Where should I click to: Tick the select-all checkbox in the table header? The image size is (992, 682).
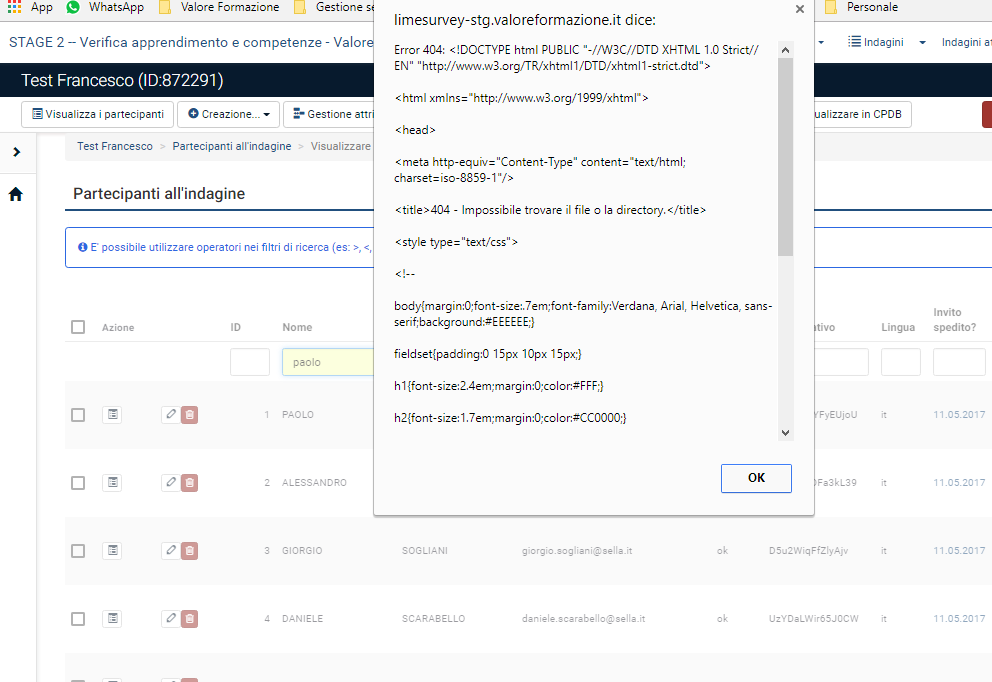point(78,327)
